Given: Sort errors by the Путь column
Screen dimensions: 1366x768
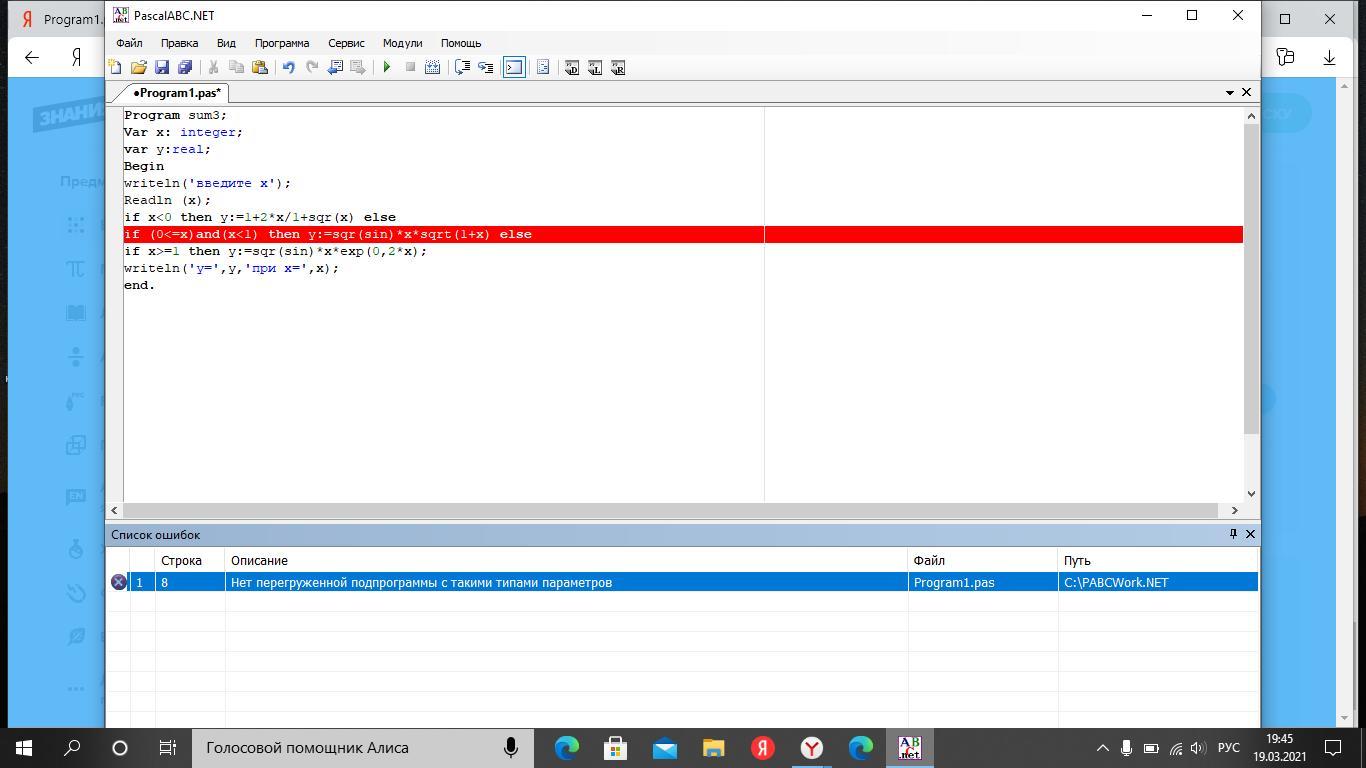Looking at the screenshot, I should coord(1157,561).
